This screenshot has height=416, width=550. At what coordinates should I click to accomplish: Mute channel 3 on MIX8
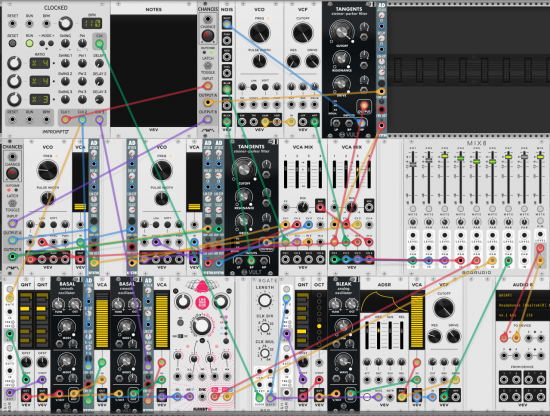pyautogui.click(x=444, y=209)
